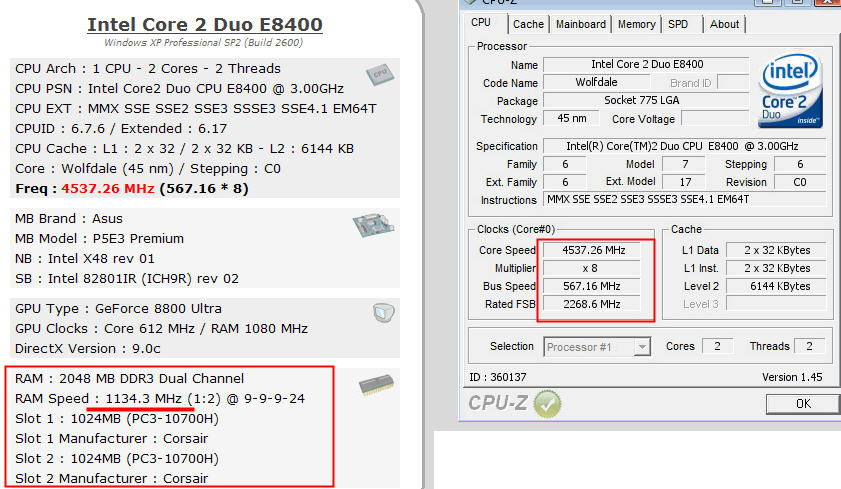
Task: Click the GPU Clocks line
Action: 161,329
